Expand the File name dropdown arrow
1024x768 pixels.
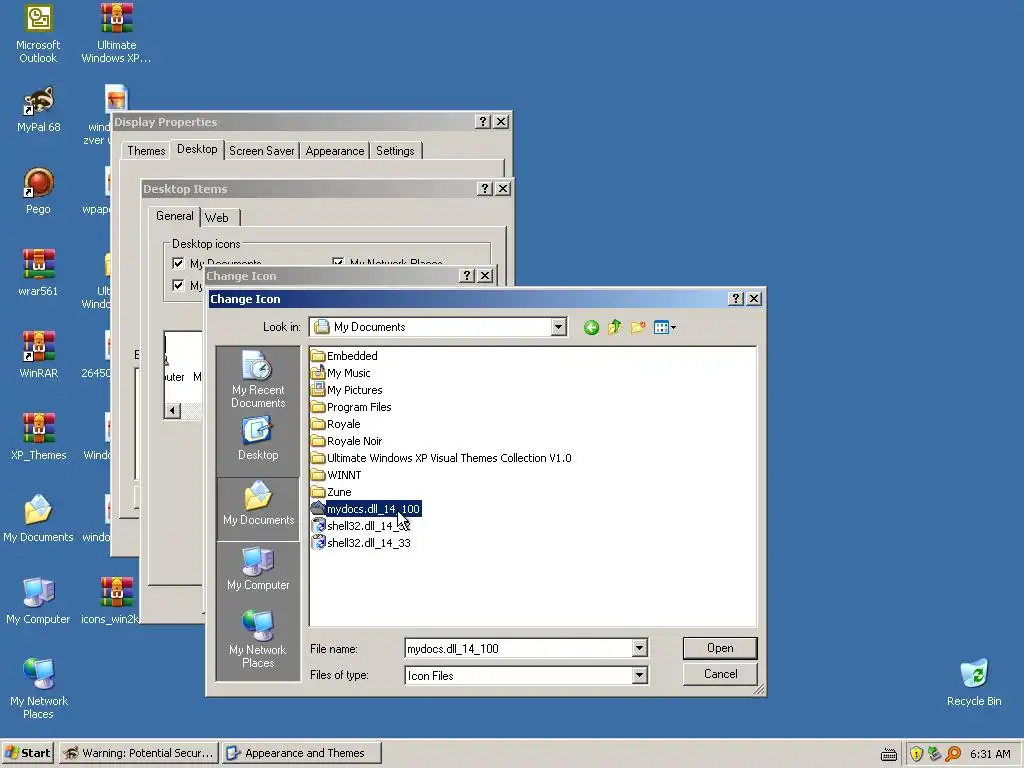click(x=639, y=648)
